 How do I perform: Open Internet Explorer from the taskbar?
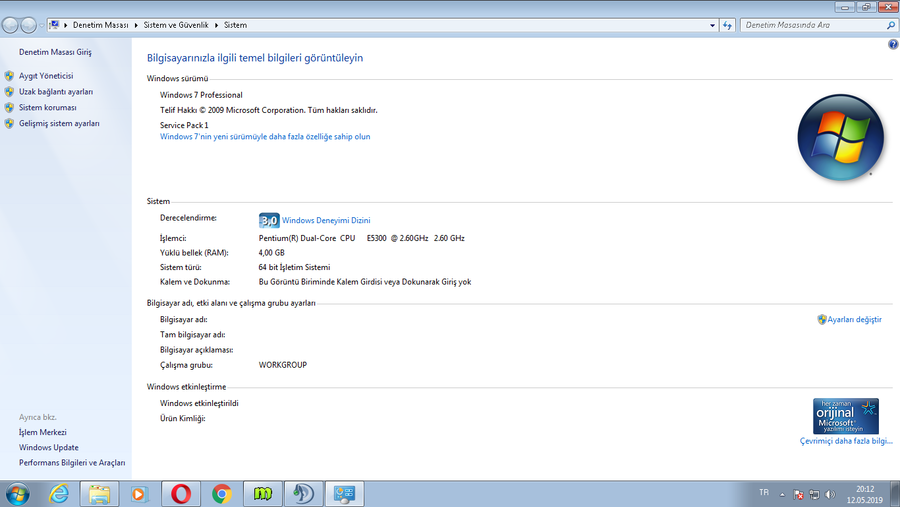coord(59,494)
